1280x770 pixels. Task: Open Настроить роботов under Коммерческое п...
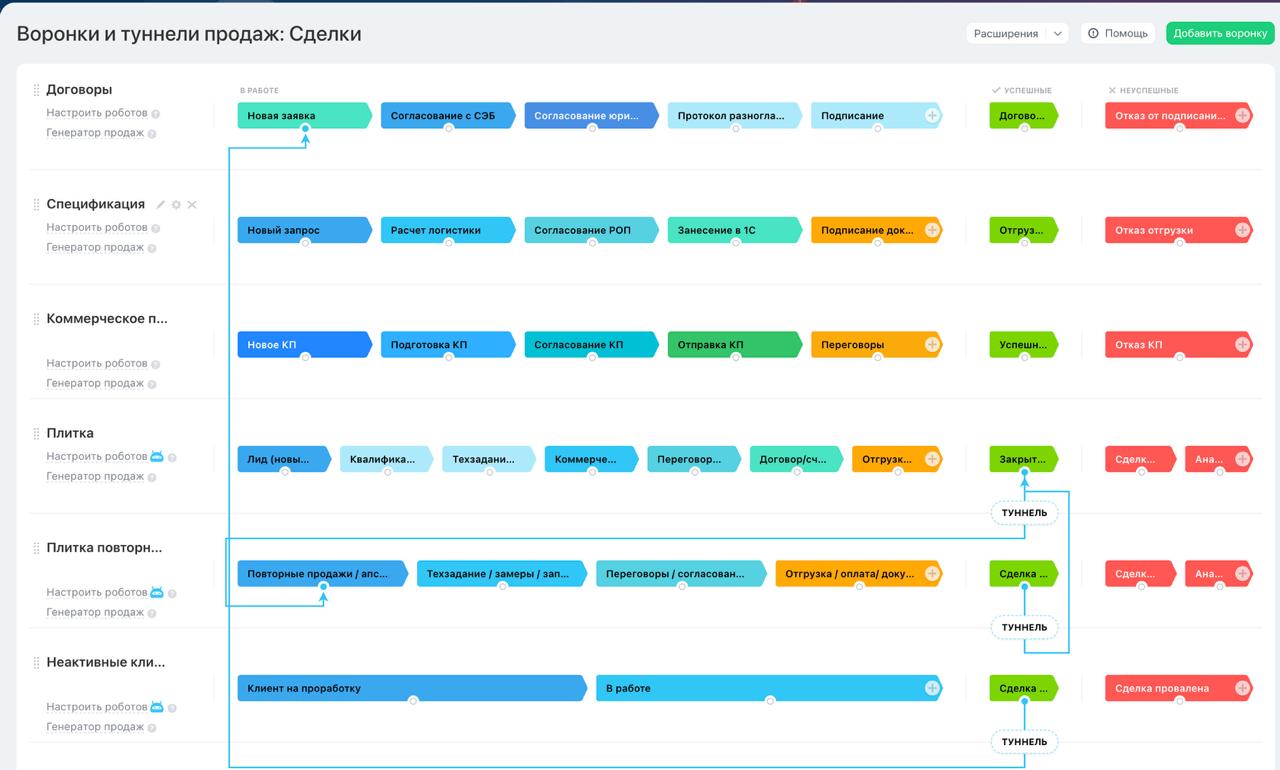point(97,363)
